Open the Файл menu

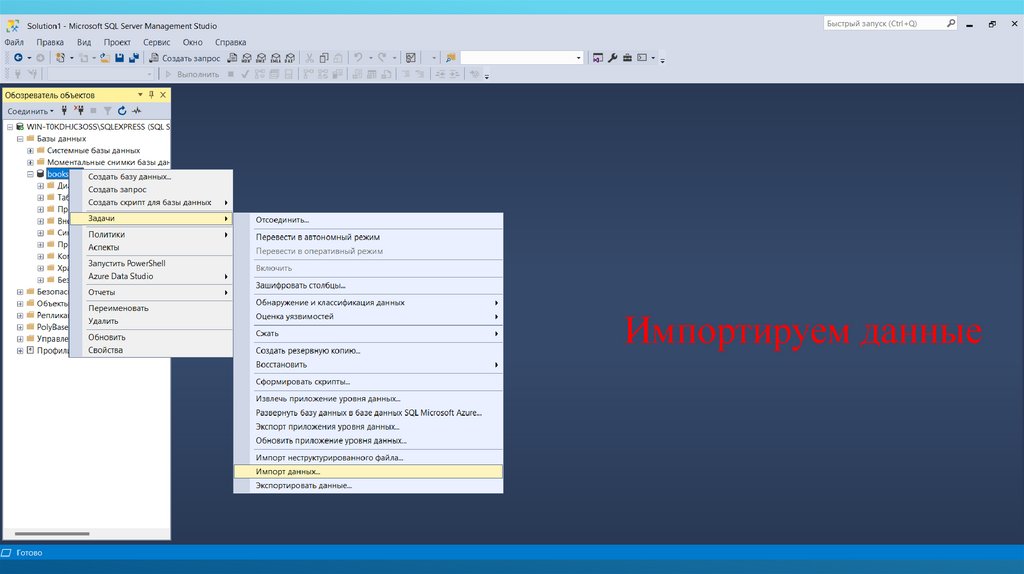[14, 42]
